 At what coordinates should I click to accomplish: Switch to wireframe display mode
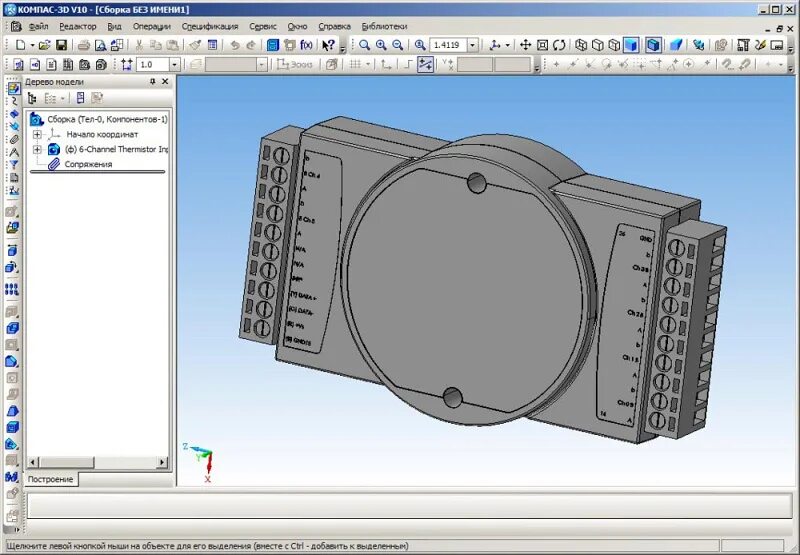pyautogui.click(x=581, y=45)
